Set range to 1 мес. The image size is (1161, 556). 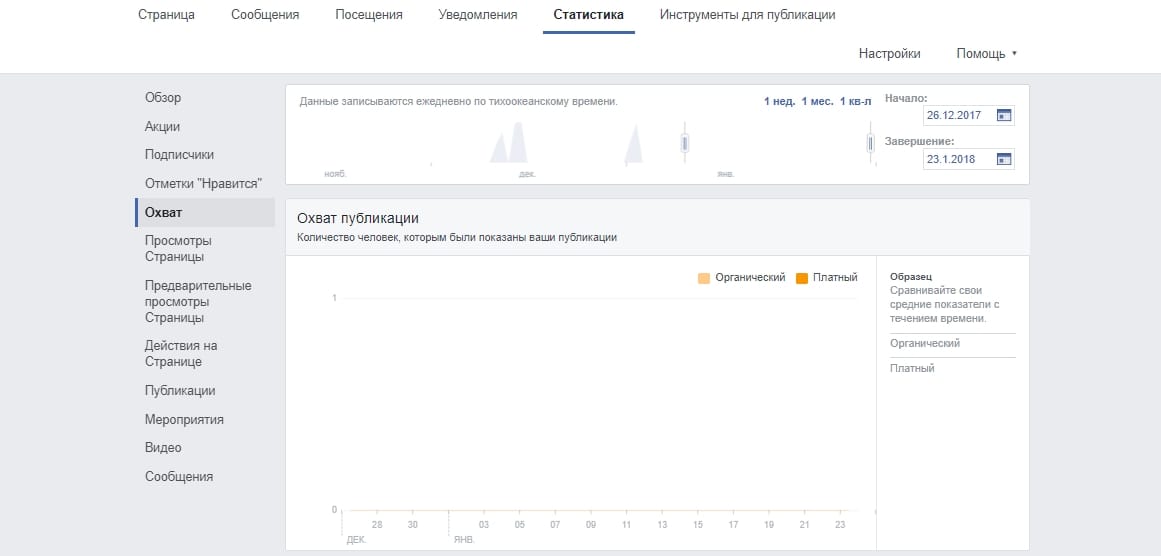pyautogui.click(x=817, y=101)
